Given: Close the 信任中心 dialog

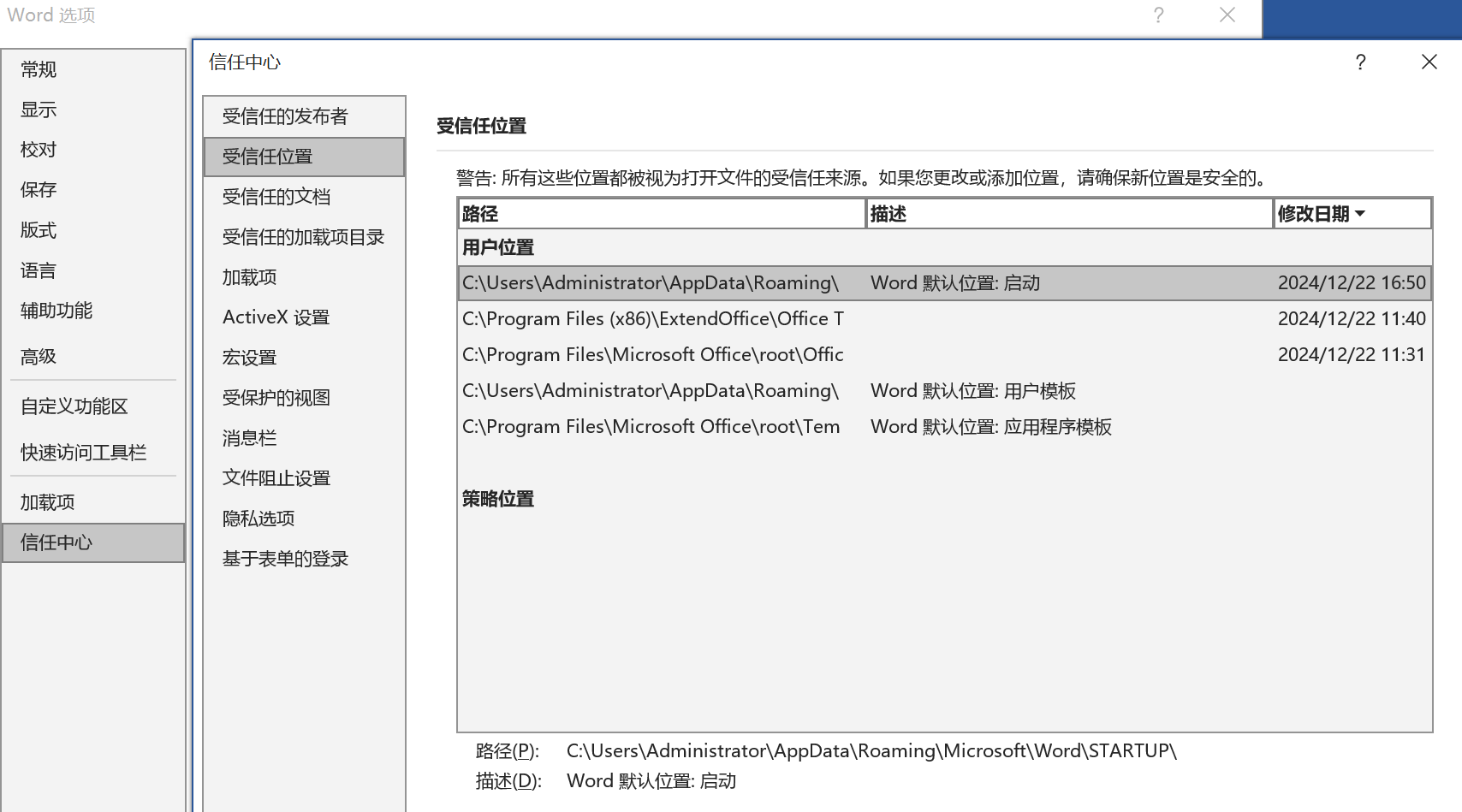Looking at the screenshot, I should click(x=1429, y=62).
